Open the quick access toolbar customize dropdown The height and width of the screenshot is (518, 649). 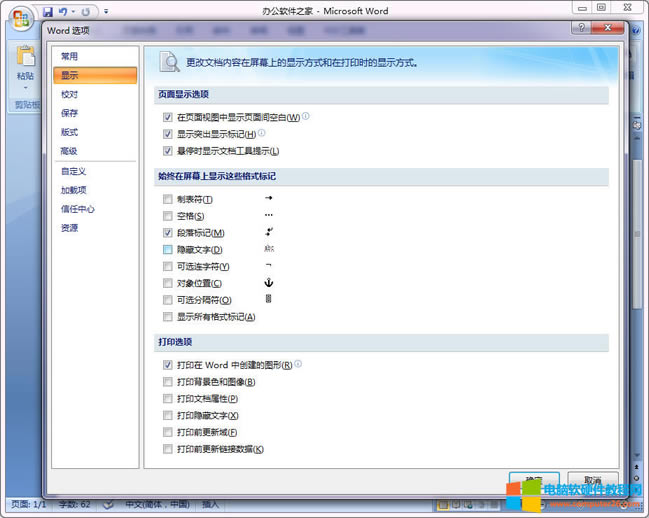coord(107,12)
